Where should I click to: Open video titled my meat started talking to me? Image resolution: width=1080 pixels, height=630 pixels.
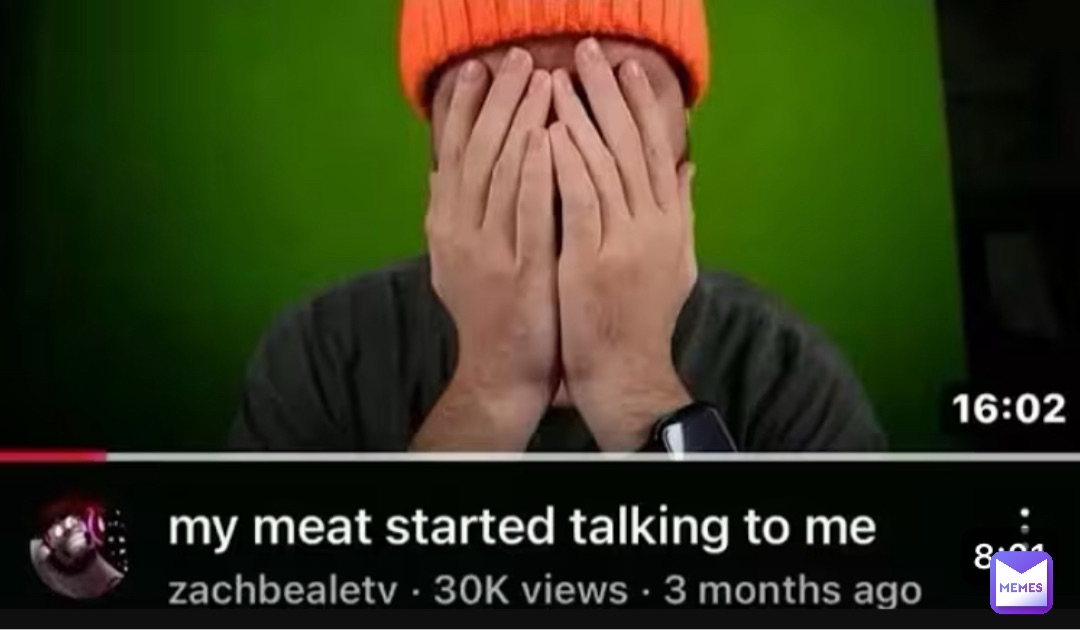521,527
